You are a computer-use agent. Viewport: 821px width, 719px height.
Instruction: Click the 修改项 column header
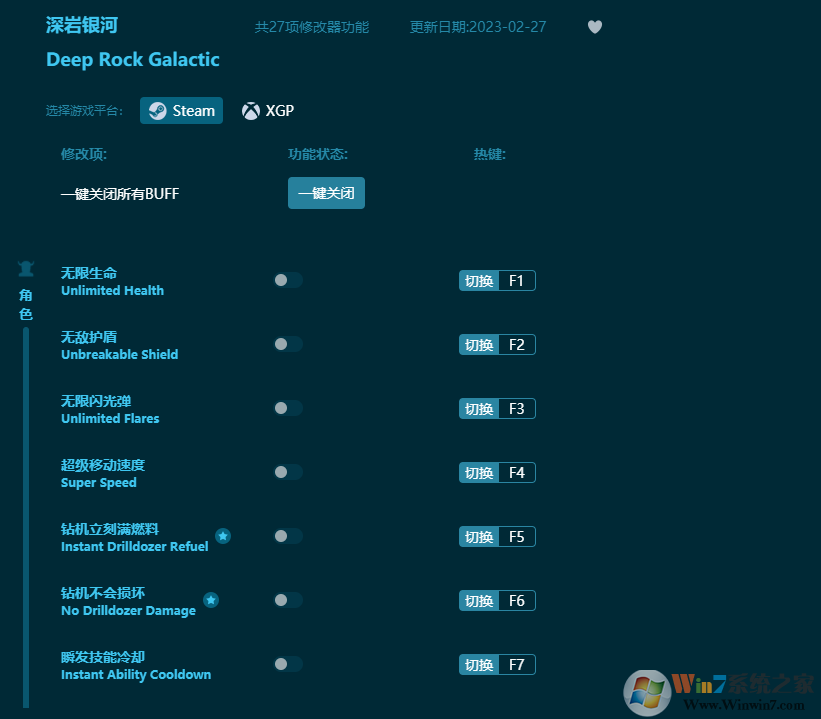[x=84, y=154]
